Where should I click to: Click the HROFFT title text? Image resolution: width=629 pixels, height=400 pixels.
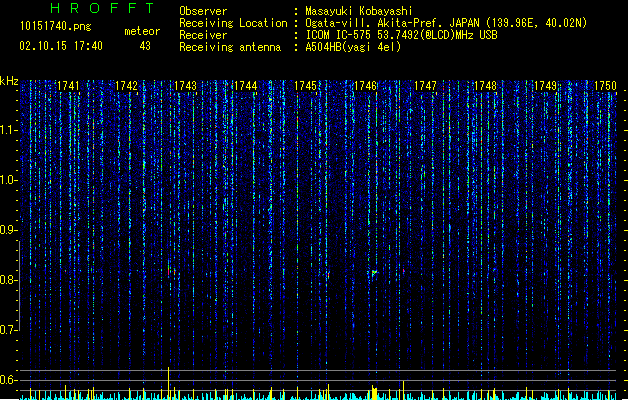102,8
